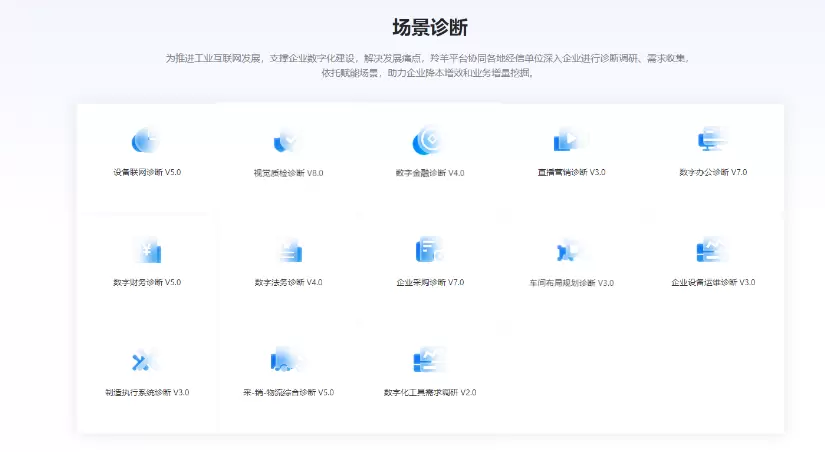Click the 直播营销诊断 video icon
The width and height of the screenshot is (825, 452).
point(569,140)
